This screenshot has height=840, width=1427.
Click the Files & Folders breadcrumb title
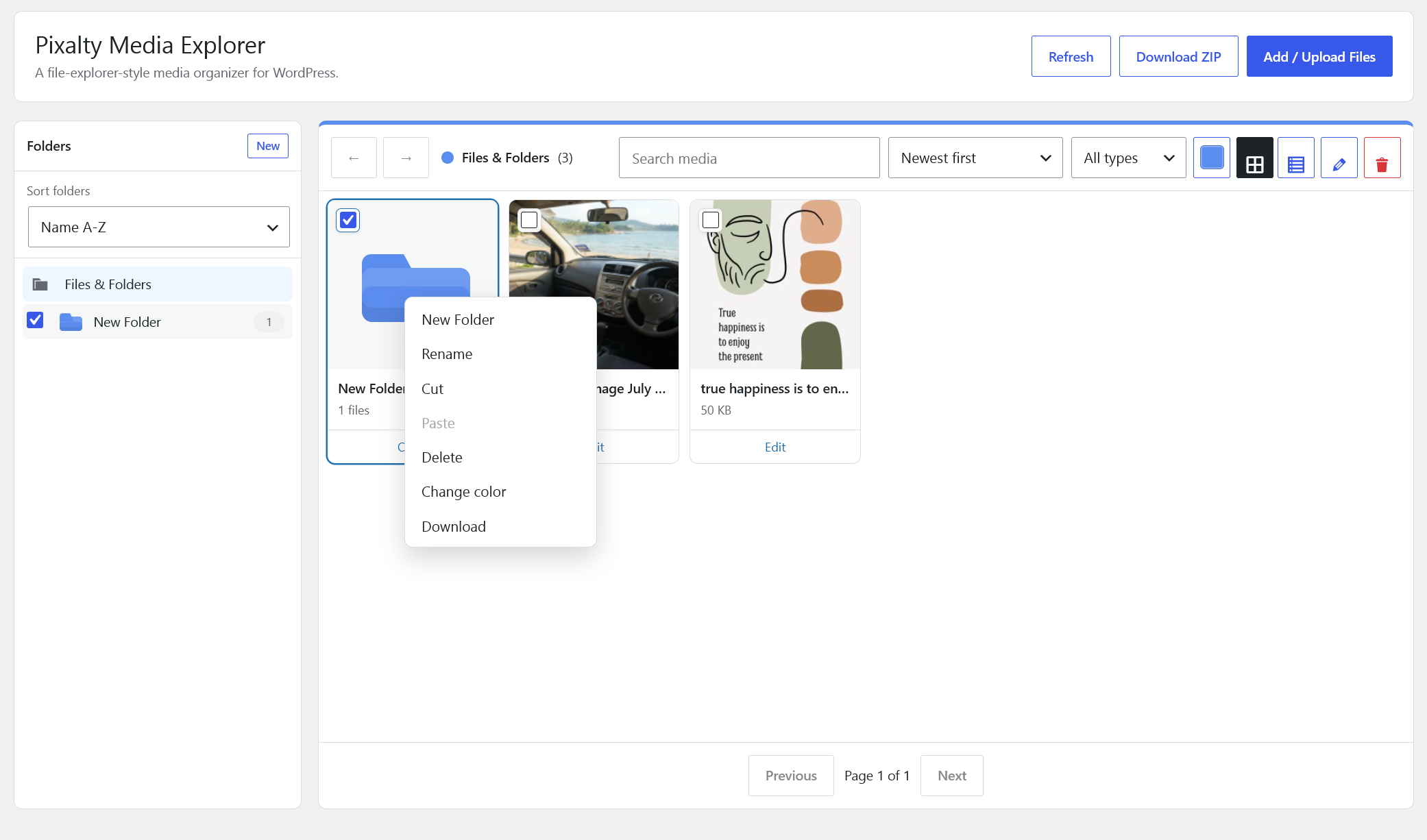point(505,158)
